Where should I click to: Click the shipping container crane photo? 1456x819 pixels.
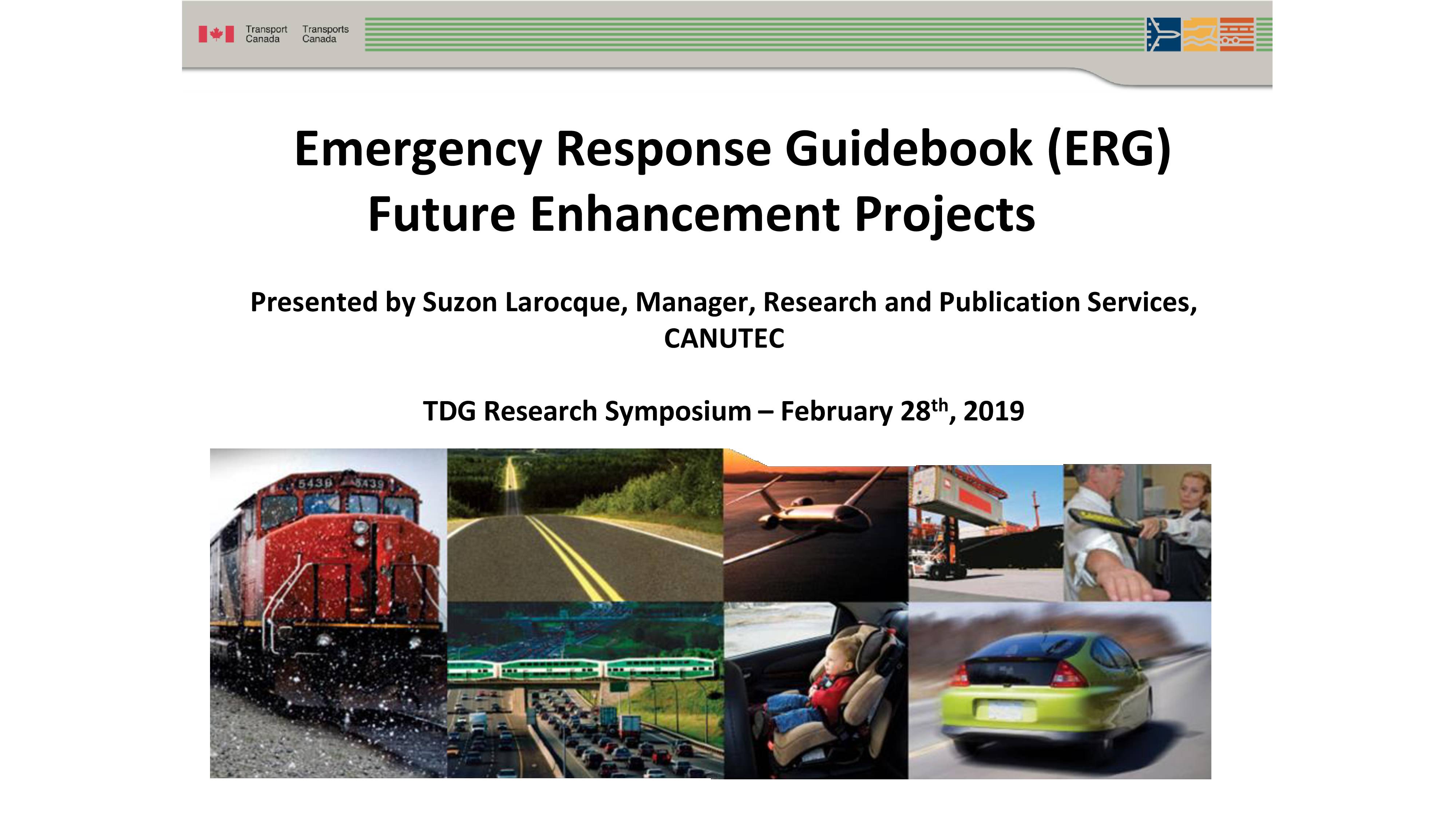click(x=986, y=533)
